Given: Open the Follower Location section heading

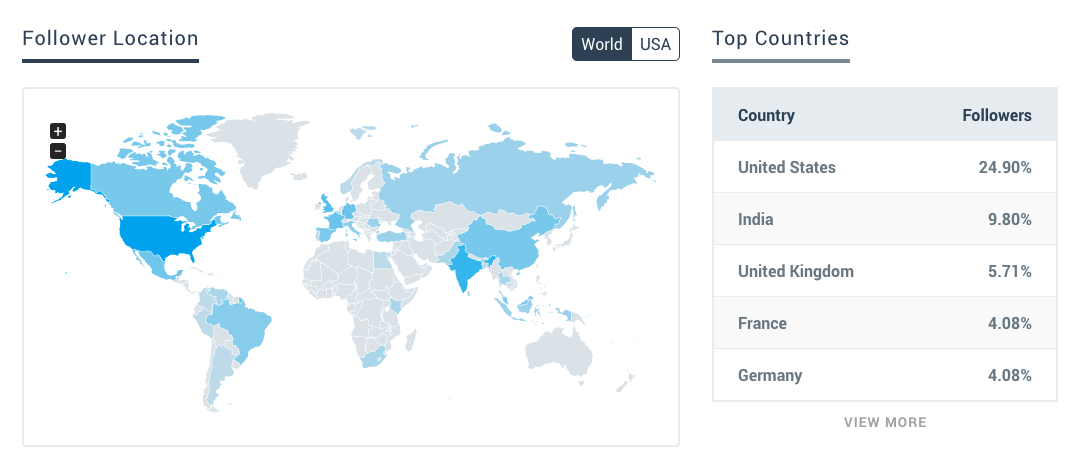Looking at the screenshot, I should click(110, 39).
